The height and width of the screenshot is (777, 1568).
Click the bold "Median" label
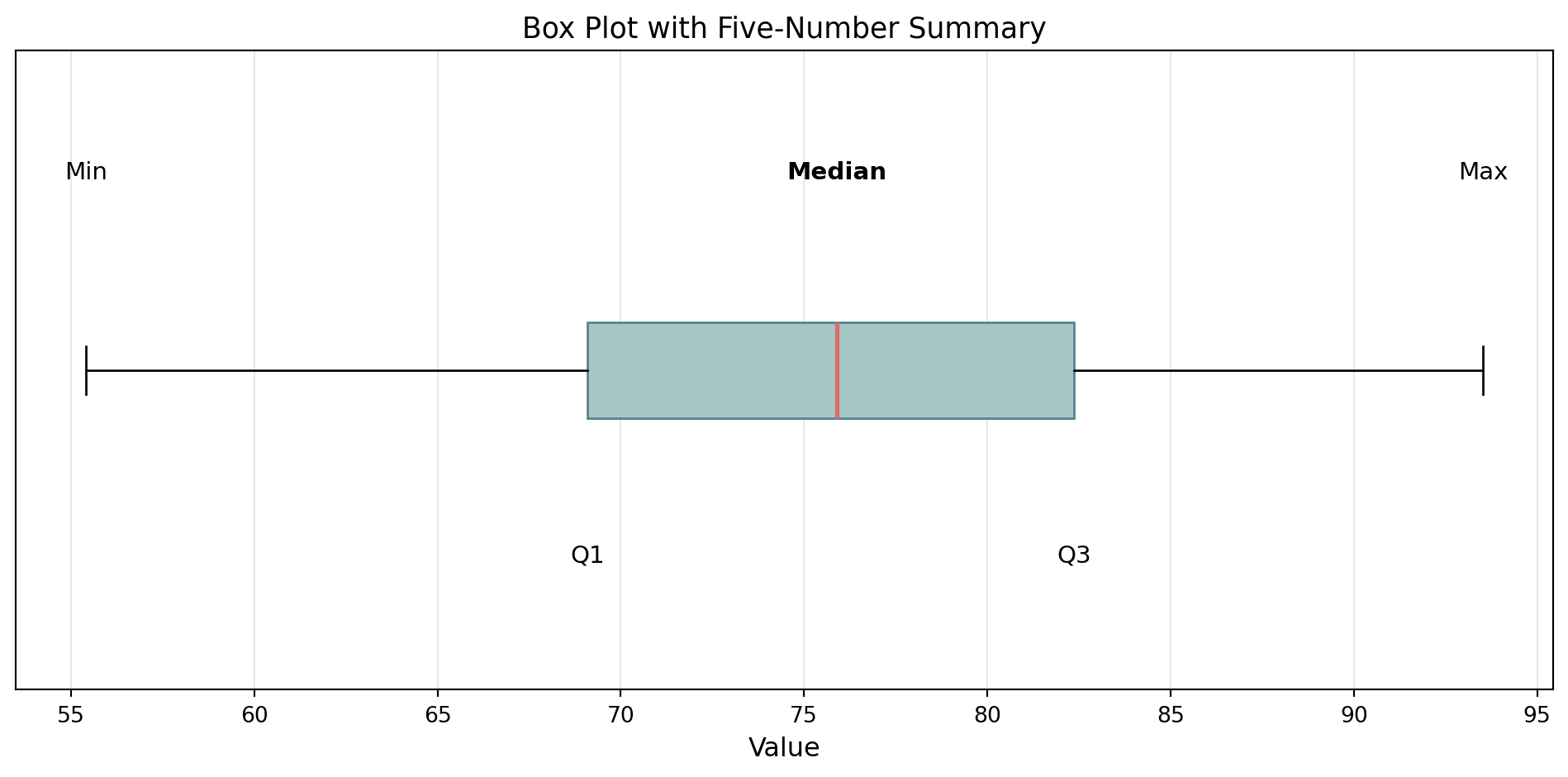836,172
